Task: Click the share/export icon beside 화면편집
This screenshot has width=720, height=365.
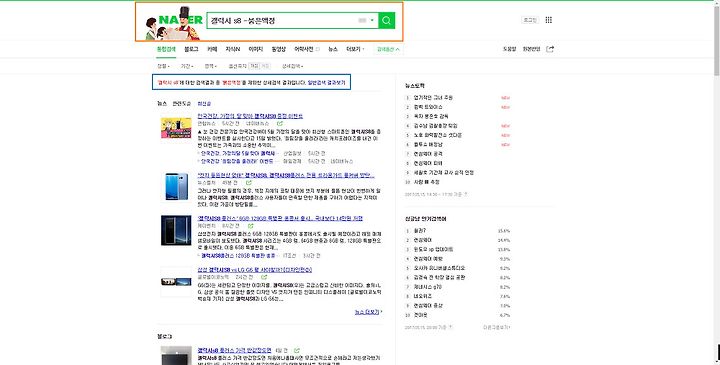Action: tap(550, 49)
